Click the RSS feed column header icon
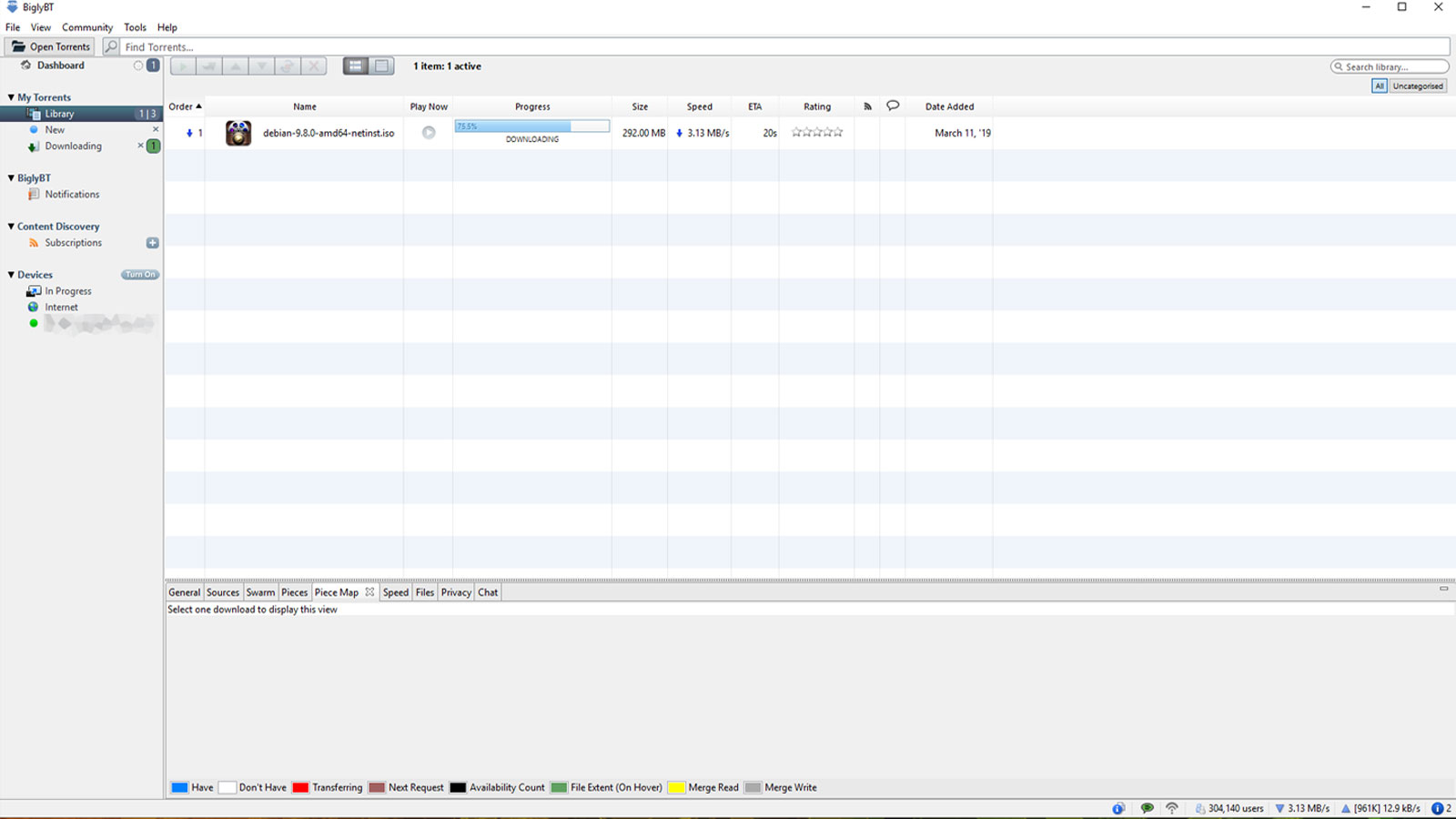 point(867,106)
